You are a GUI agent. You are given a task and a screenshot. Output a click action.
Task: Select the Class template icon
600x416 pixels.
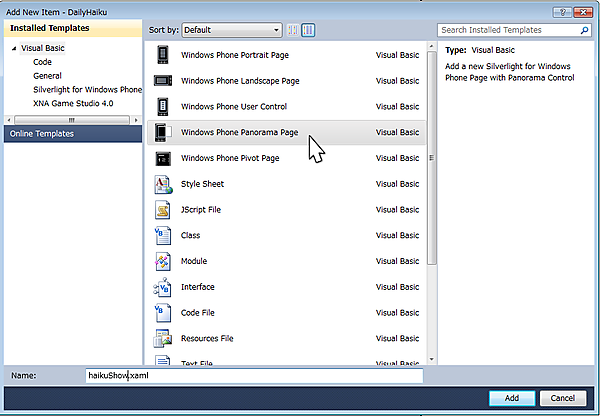pos(164,235)
